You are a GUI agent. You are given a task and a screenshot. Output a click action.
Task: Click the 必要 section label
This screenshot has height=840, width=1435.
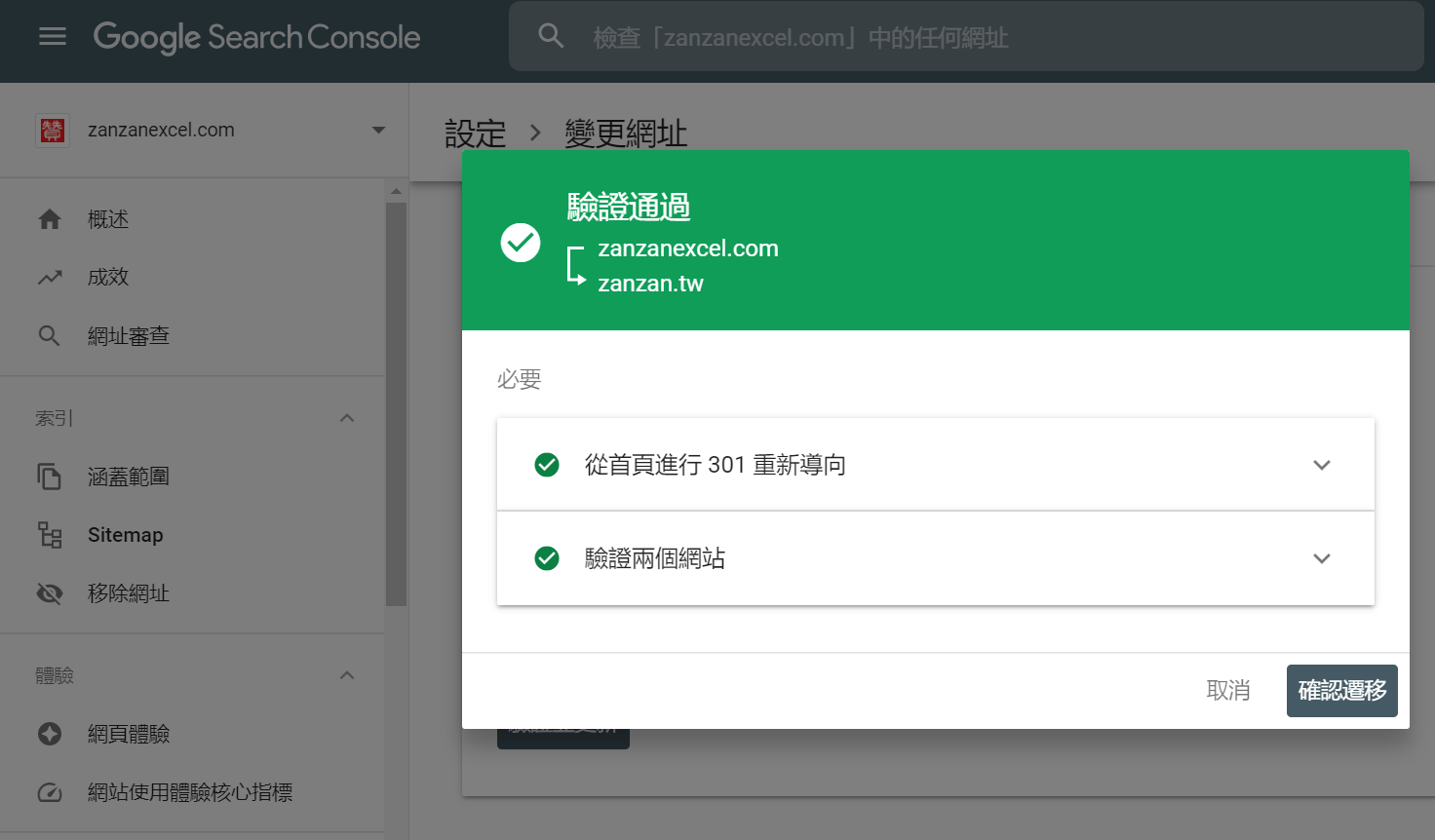pyautogui.click(x=519, y=379)
